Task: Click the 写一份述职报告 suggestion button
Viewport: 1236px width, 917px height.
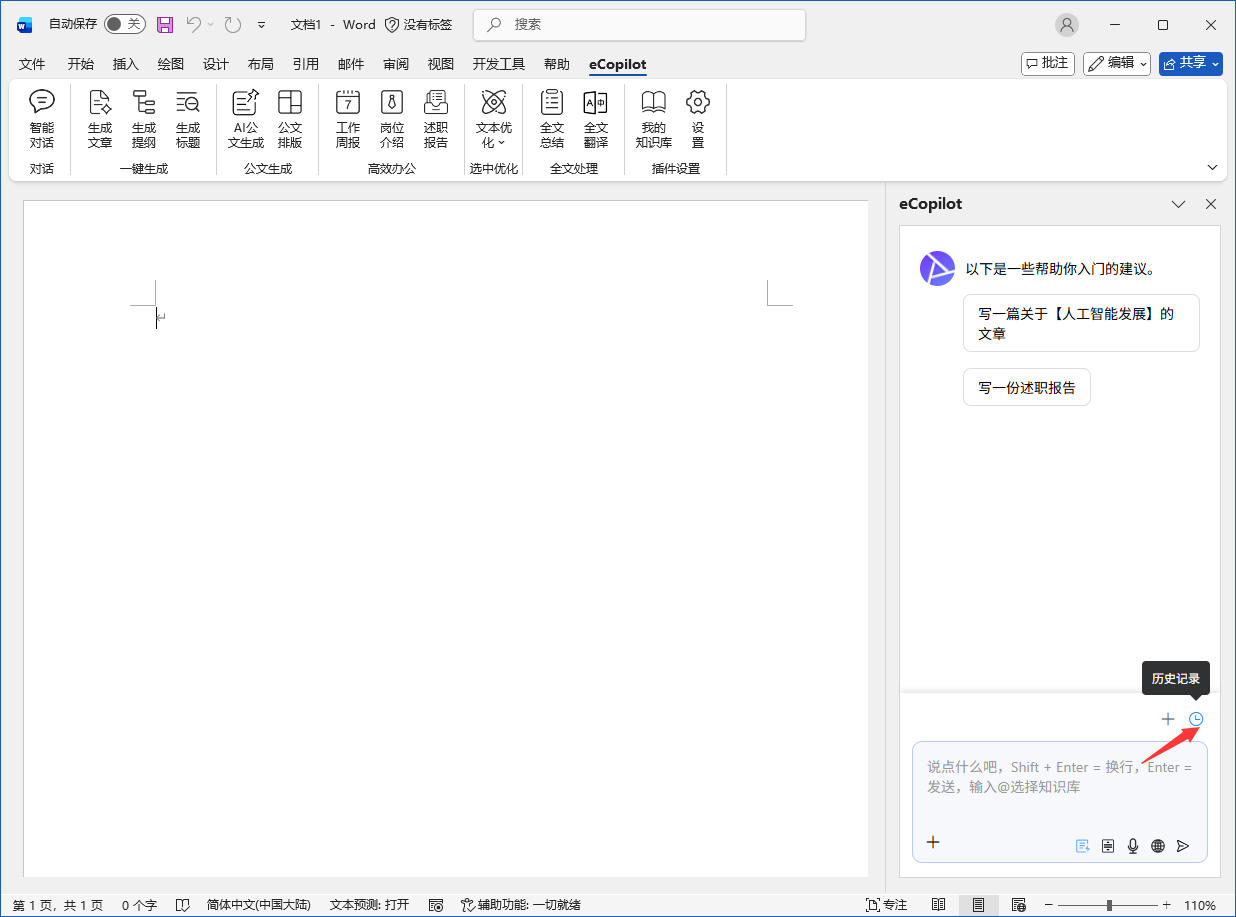Action: coord(1026,387)
